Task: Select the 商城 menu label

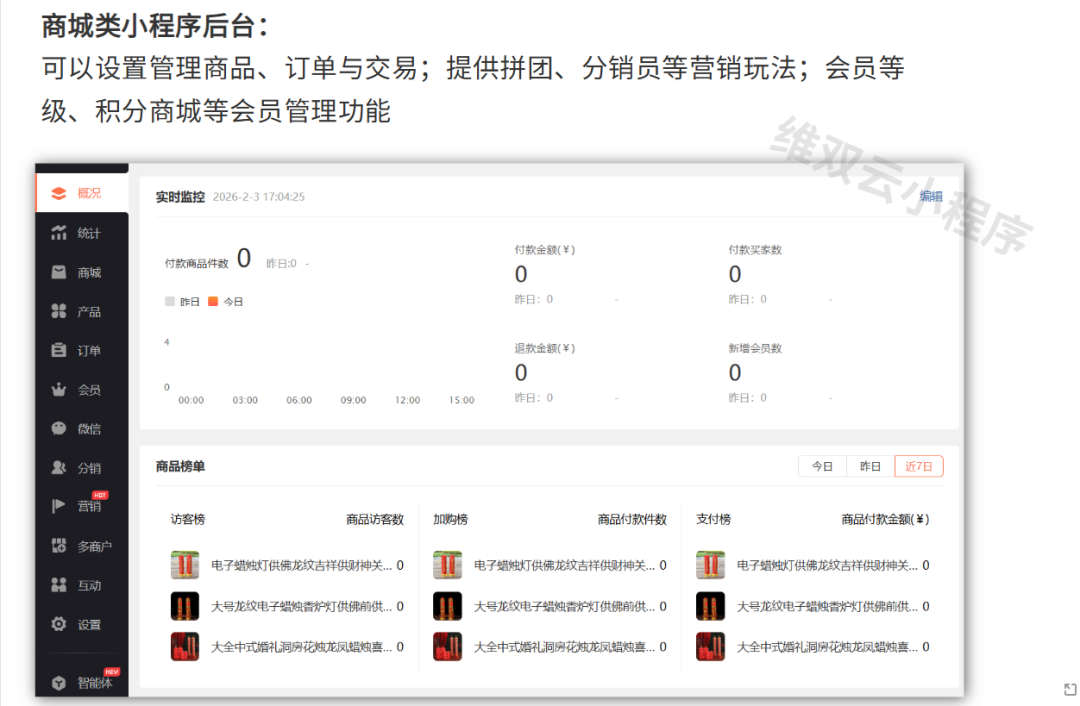Action: click(89, 273)
